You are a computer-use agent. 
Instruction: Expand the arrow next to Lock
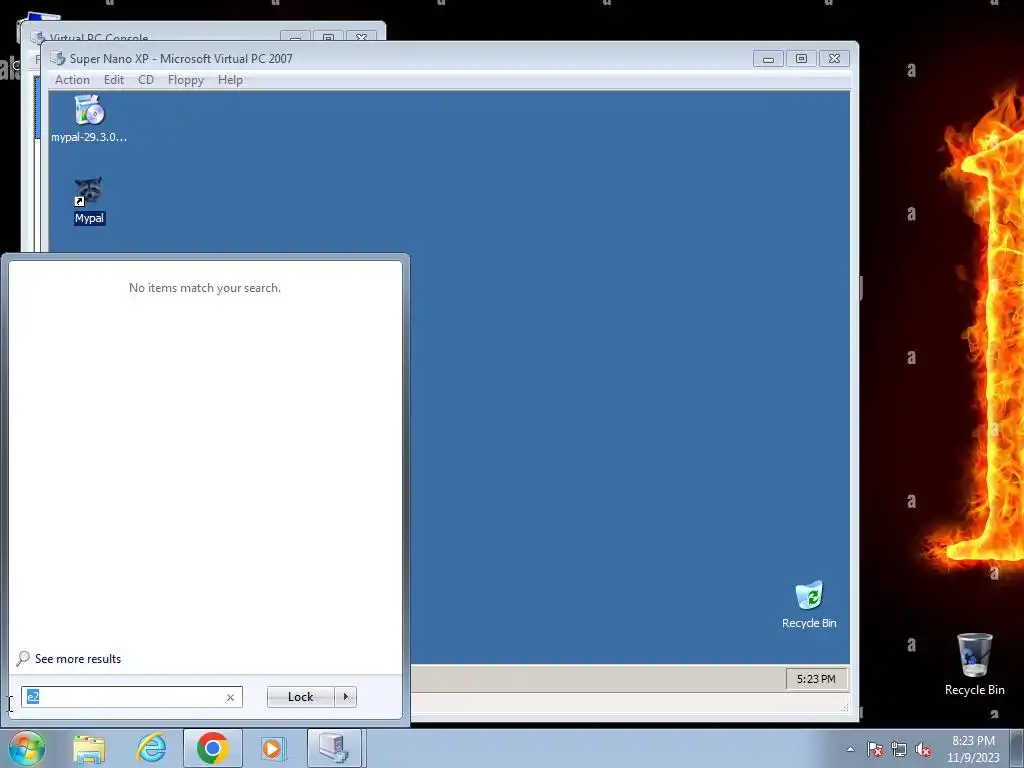(345, 697)
